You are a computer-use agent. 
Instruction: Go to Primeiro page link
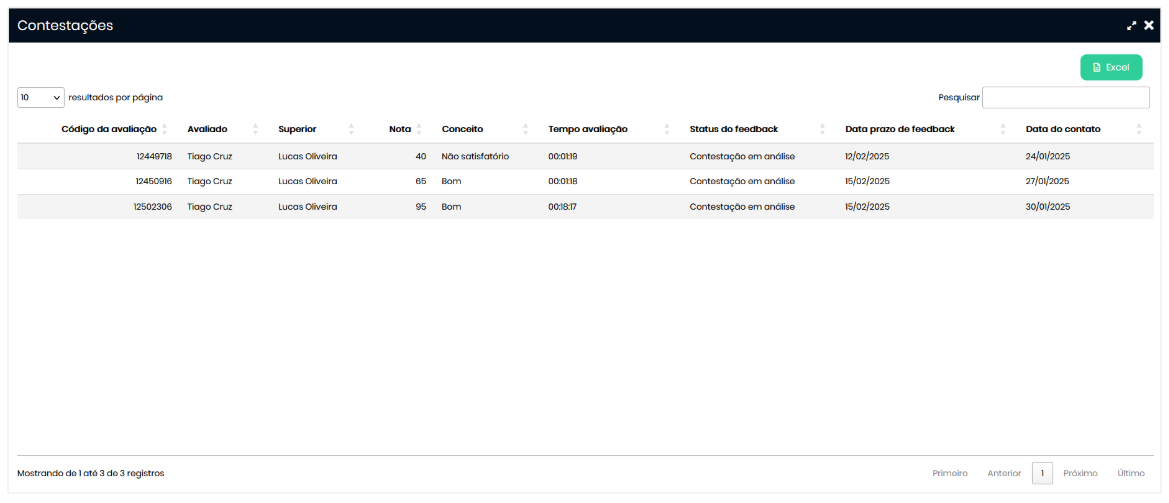click(x=949, y=473)
